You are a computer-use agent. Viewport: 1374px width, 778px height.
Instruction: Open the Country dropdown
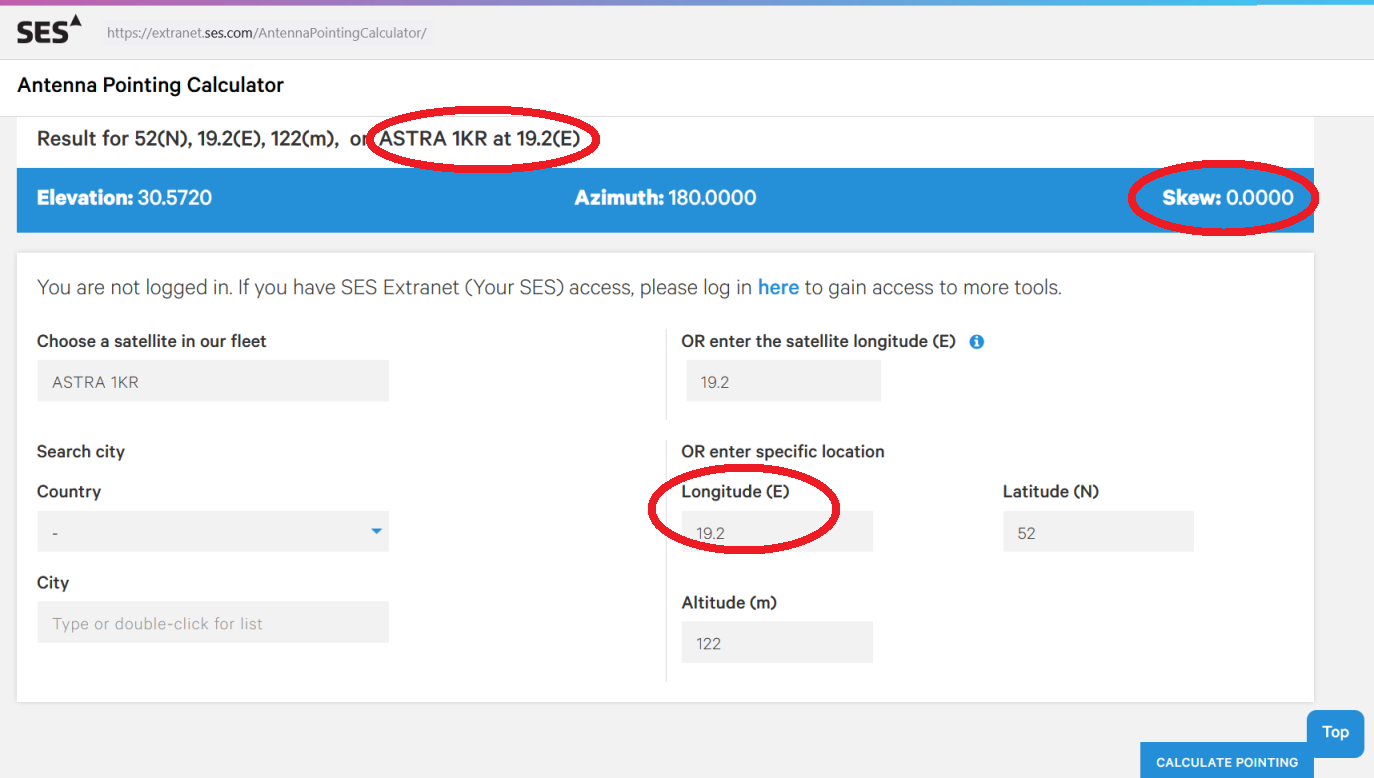(x=213, y=532)
